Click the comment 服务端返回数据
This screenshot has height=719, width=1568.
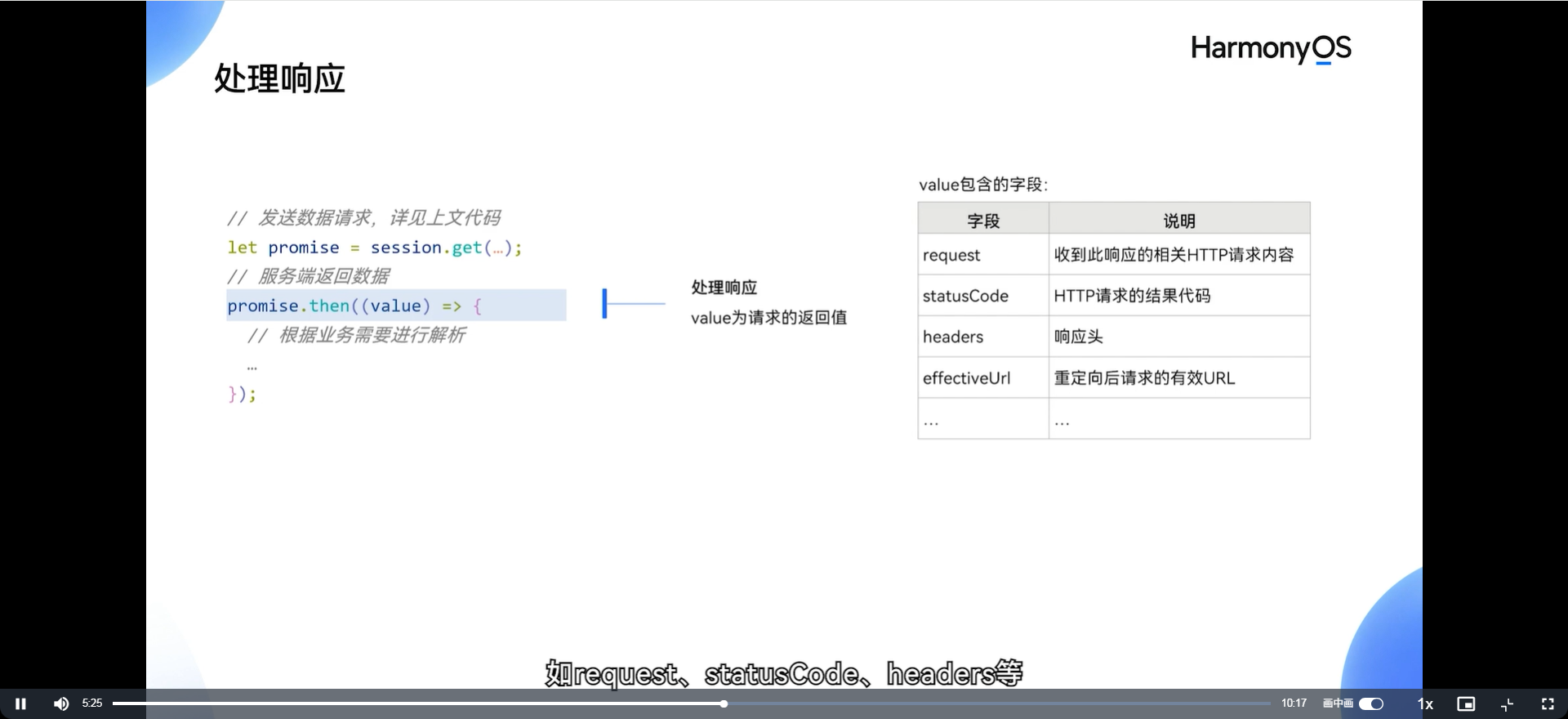tap(308, 276)
